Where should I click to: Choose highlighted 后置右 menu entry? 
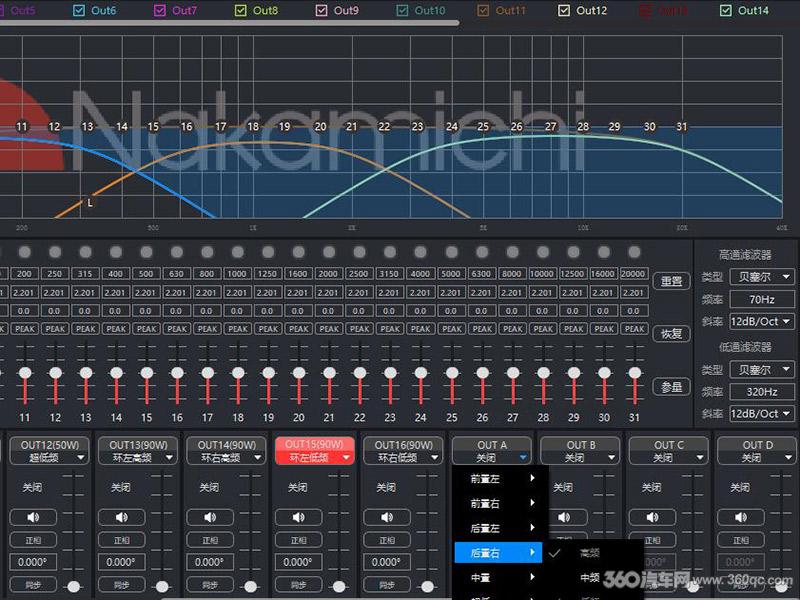tap(498, 553)
